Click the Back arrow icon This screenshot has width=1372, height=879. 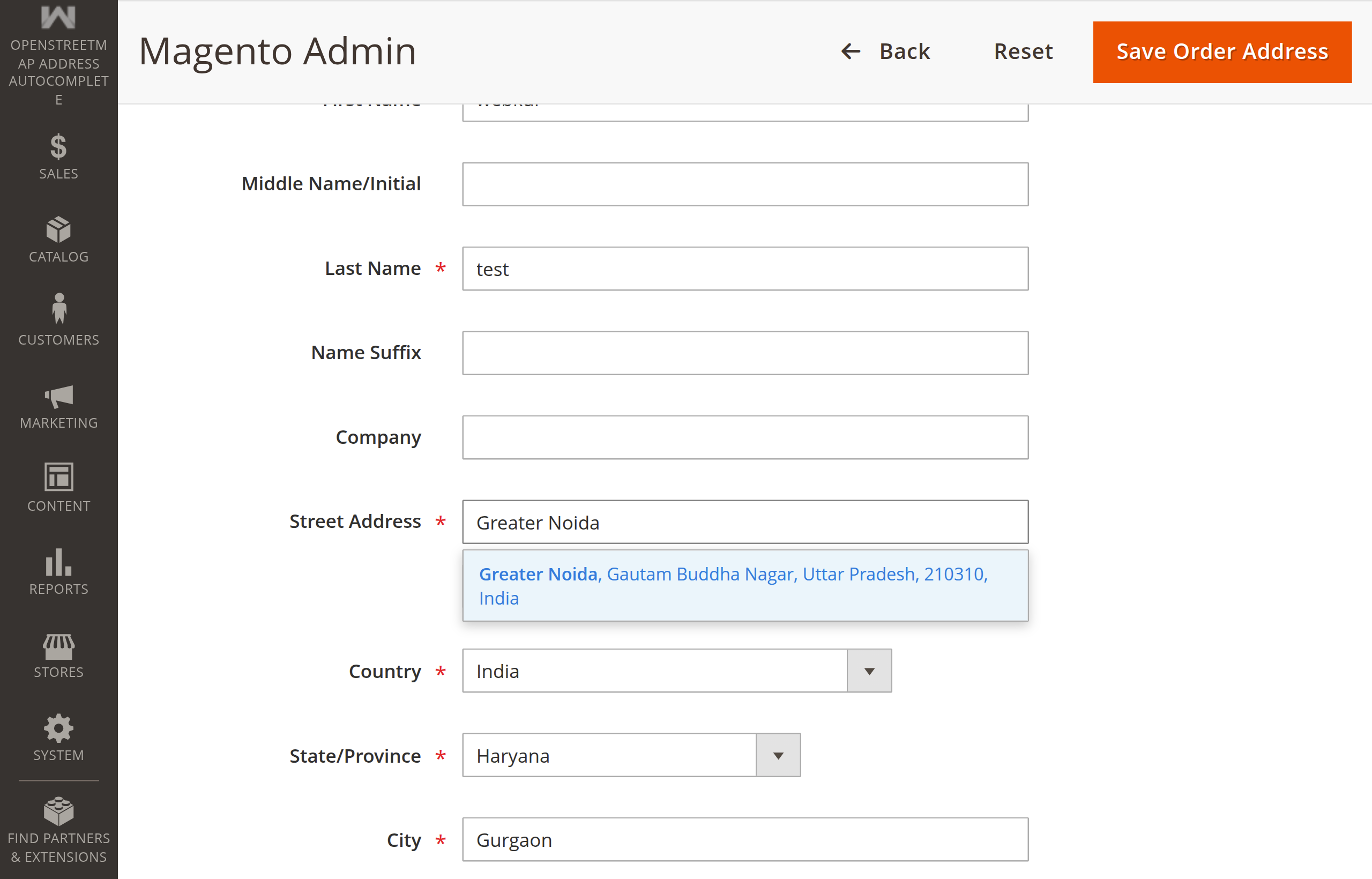[851, 51]
